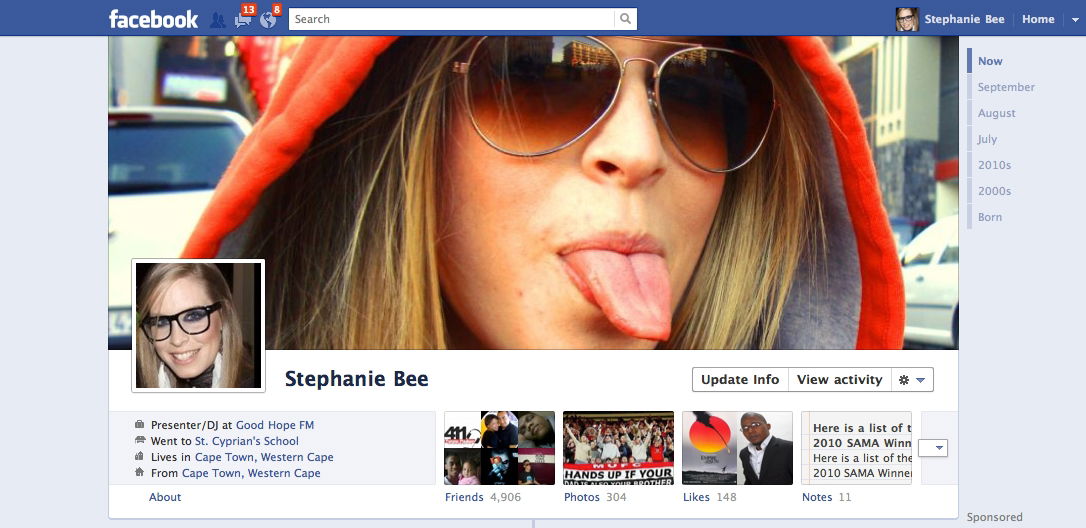Jump to Now on the timeline

click(990, 61)
